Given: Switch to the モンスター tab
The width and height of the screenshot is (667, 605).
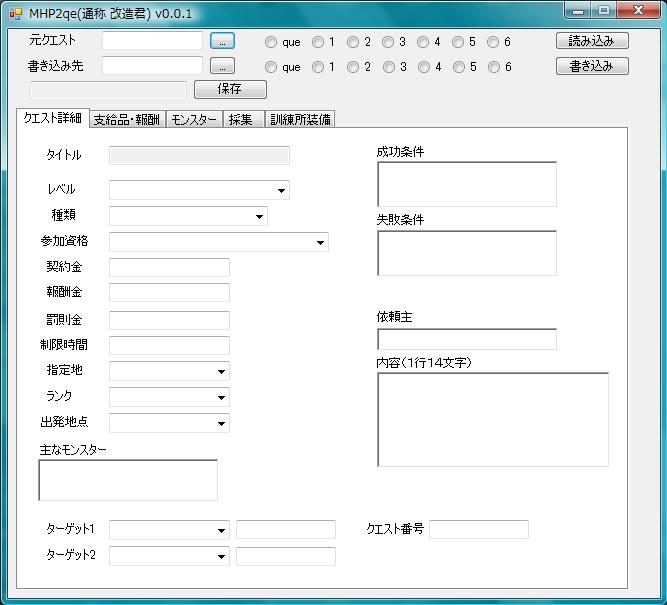Looking at the screenshot, I should click(x=194, y=119).
